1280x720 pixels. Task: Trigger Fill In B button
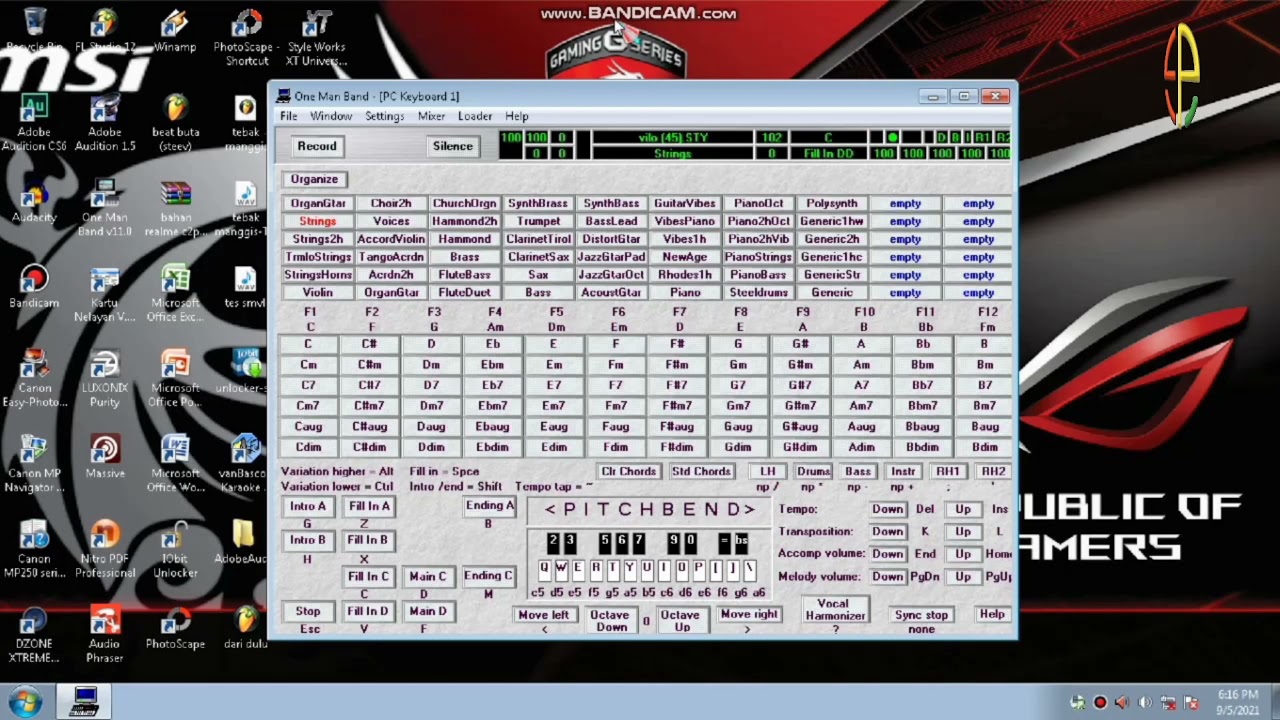tap(367, 540)
